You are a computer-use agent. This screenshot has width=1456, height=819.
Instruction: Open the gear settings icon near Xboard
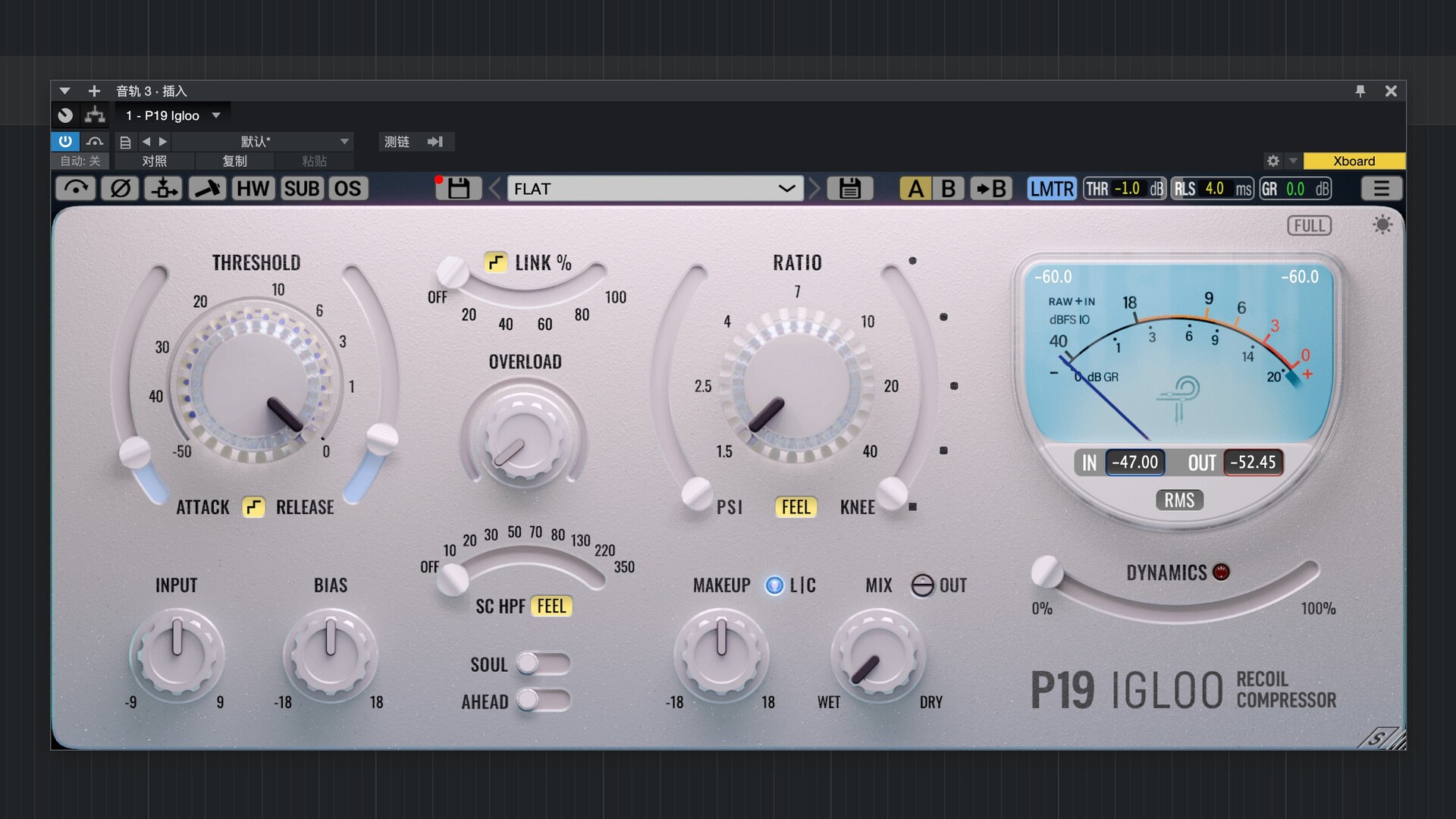[x=1273, y=161]
